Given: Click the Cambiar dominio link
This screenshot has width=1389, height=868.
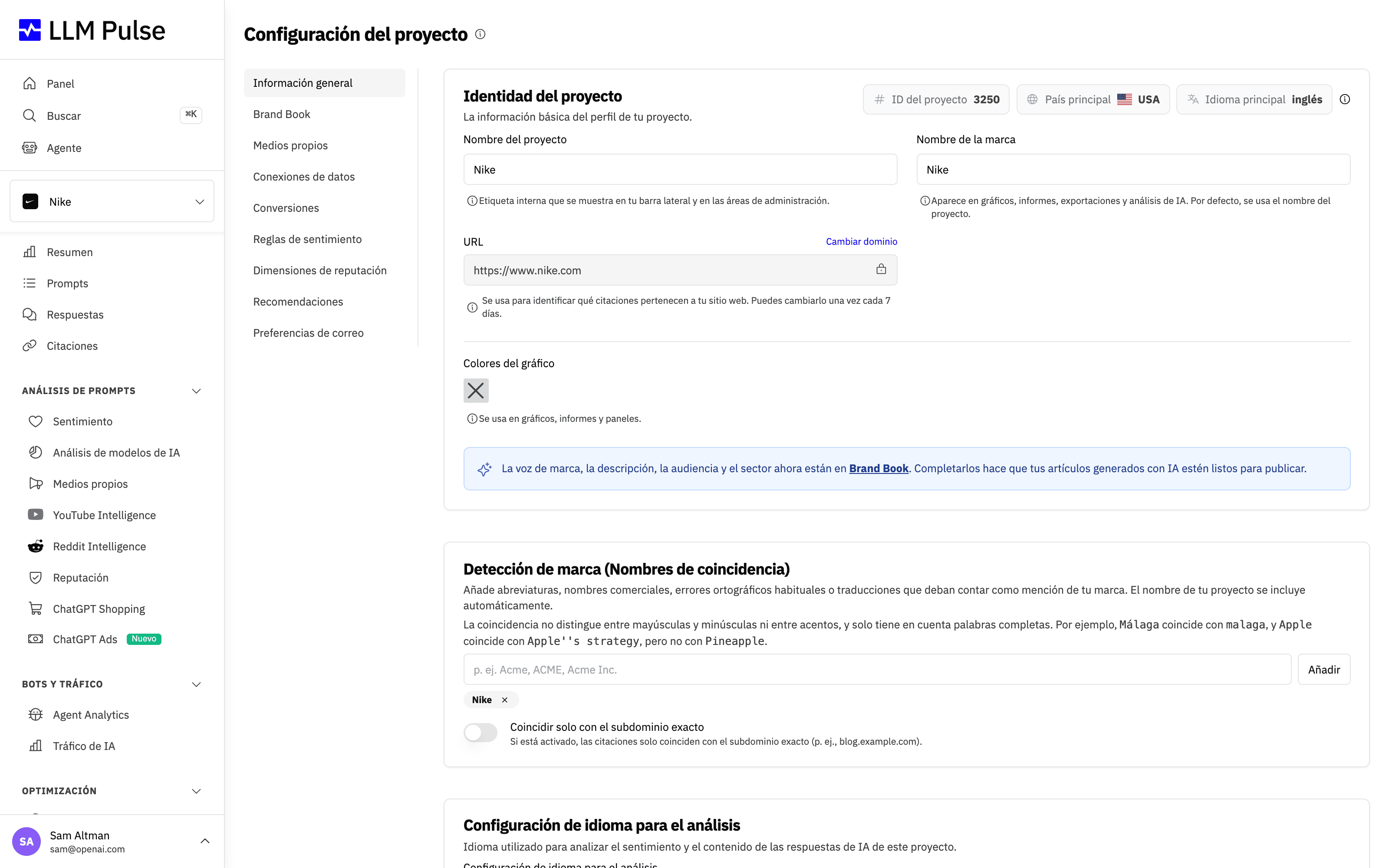Looking at the screenshot, I should [x=861, y=242].
